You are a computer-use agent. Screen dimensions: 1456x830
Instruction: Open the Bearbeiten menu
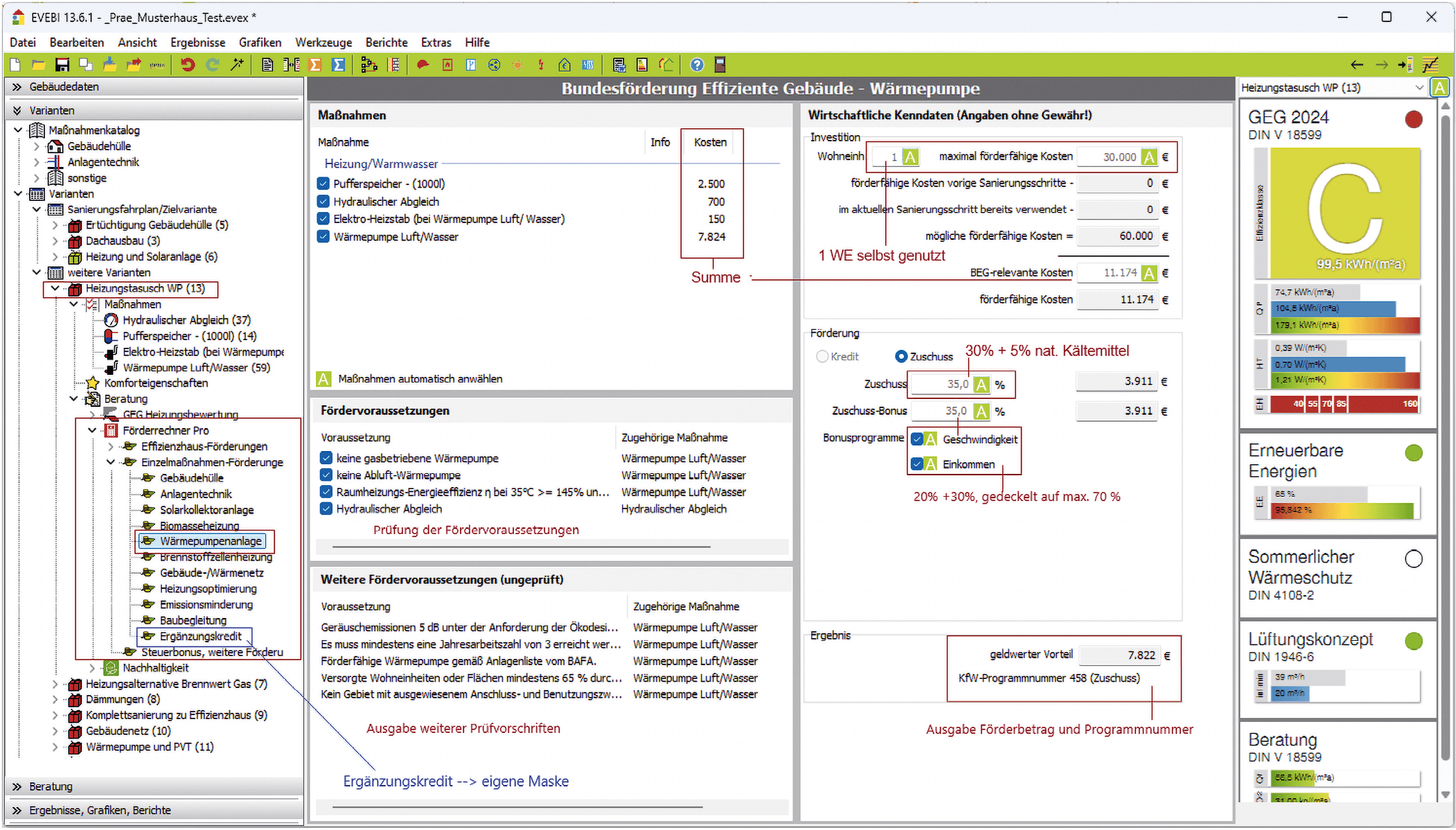tap(77, 42)
